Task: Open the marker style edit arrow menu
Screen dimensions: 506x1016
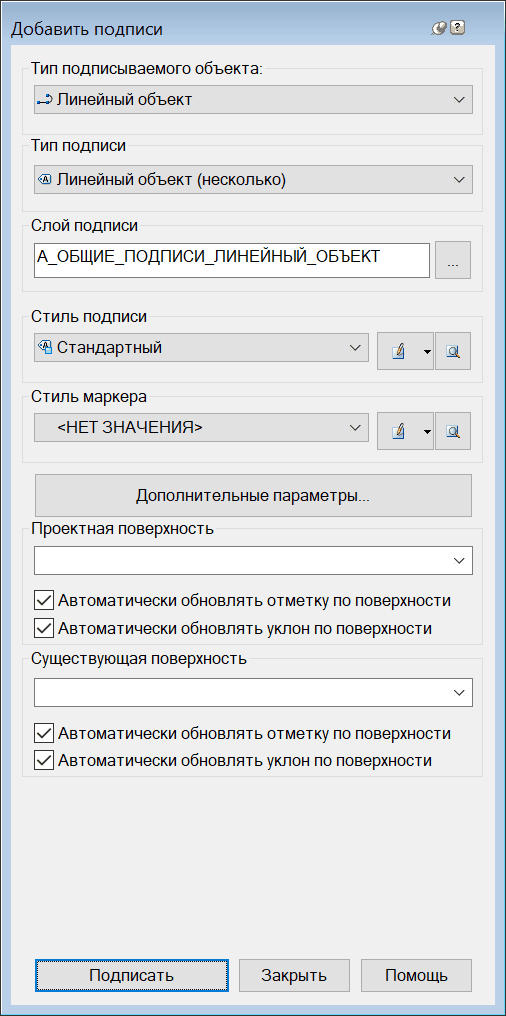Action: click(427, 432)
